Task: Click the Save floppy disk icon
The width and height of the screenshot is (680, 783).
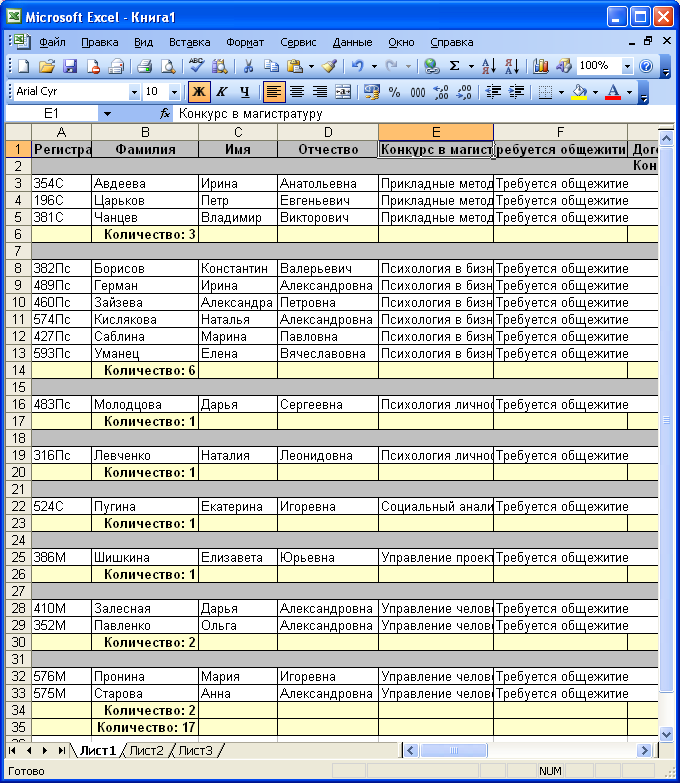Action: pos(70,66)
